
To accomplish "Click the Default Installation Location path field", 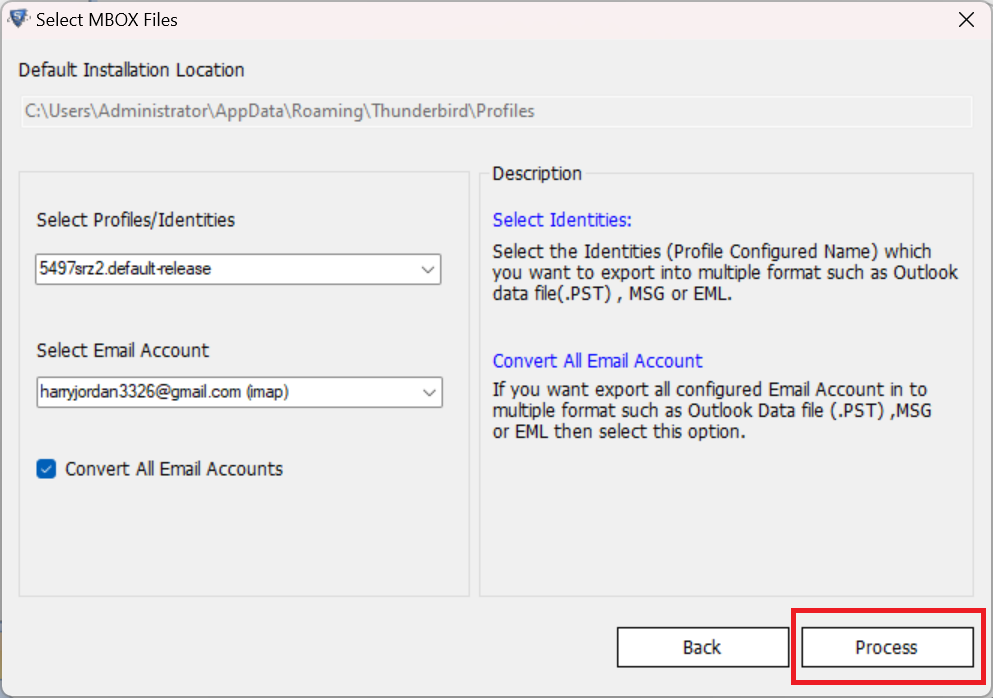I will [x=496, y=111].
